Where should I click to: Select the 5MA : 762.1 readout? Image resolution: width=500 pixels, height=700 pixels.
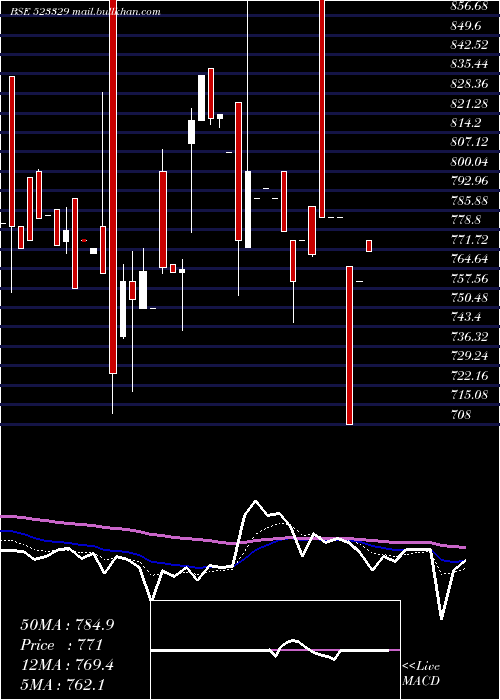click(x=62, y=685)
